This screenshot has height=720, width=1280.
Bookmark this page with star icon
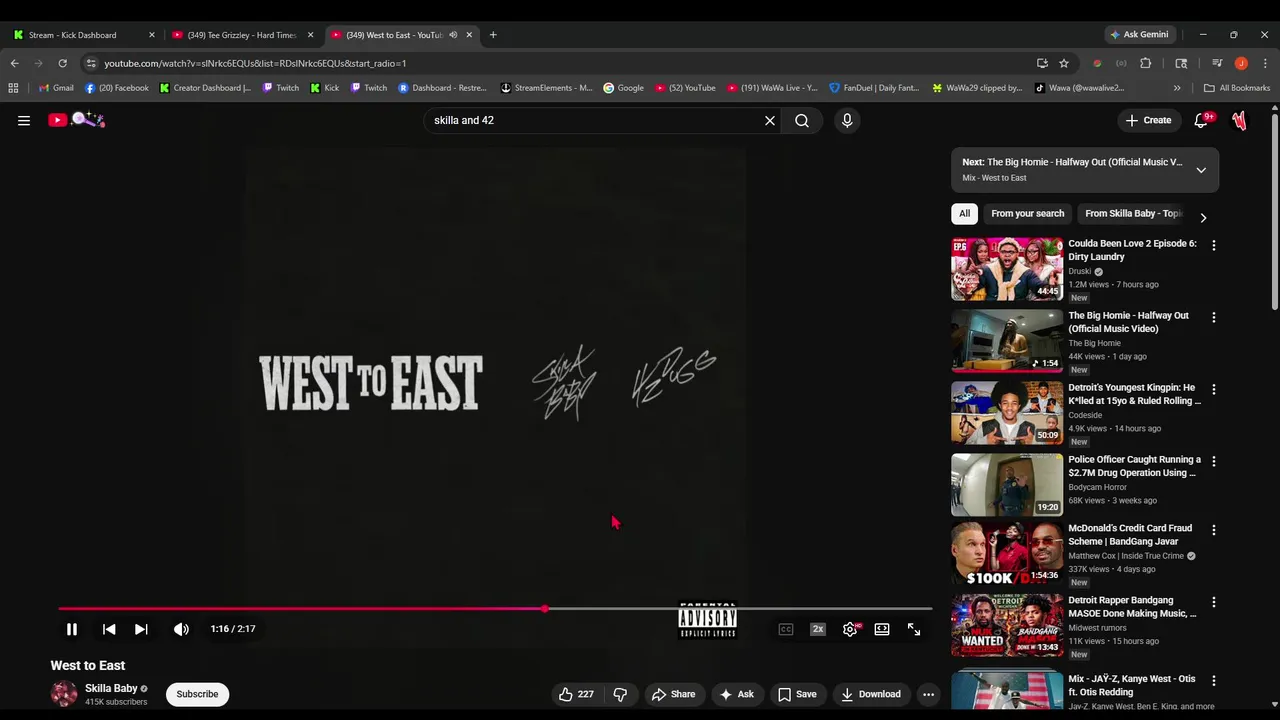click(1064, 63)
